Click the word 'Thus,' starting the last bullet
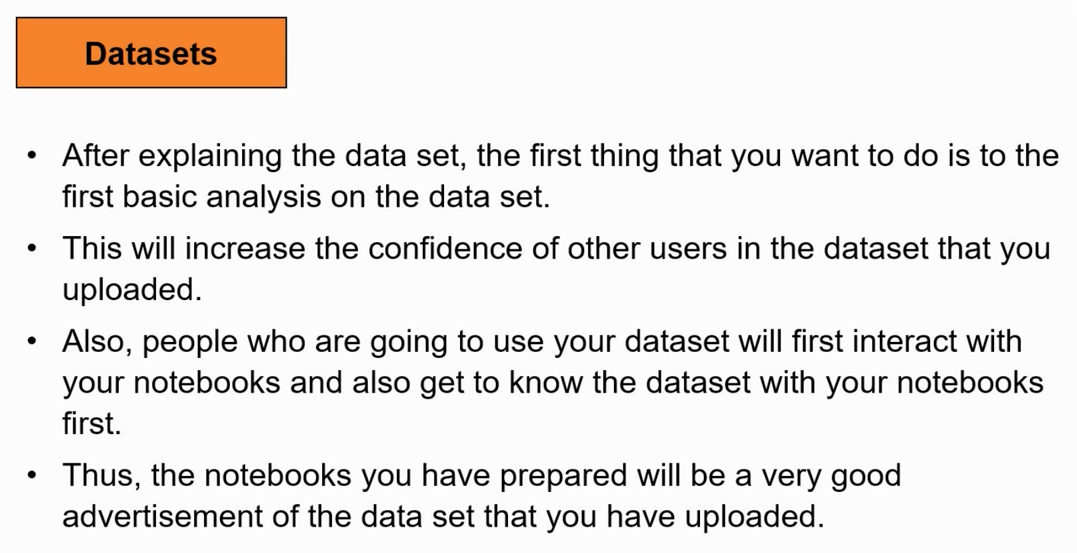 [x=102, y=474]
